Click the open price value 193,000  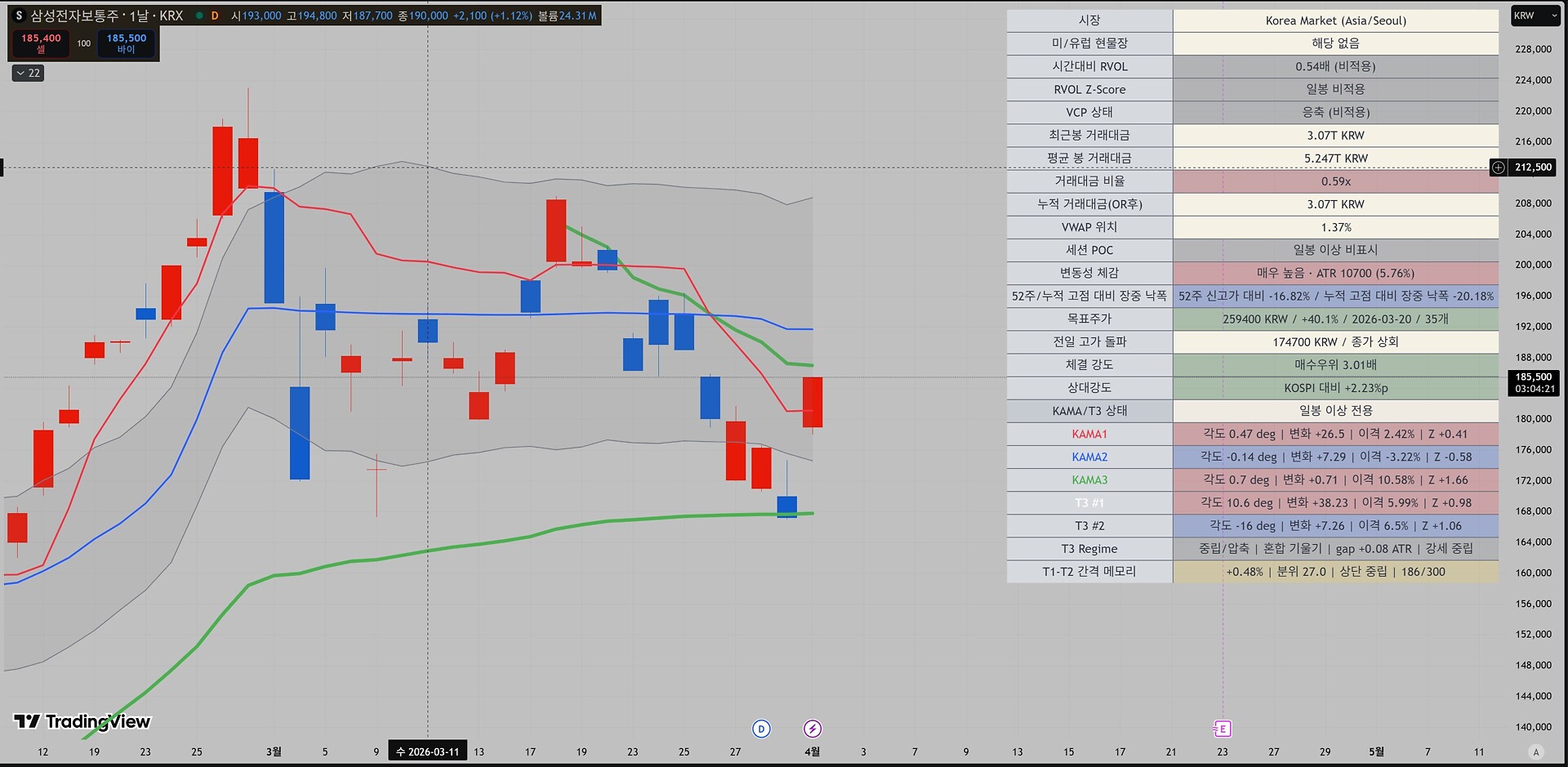261,16
